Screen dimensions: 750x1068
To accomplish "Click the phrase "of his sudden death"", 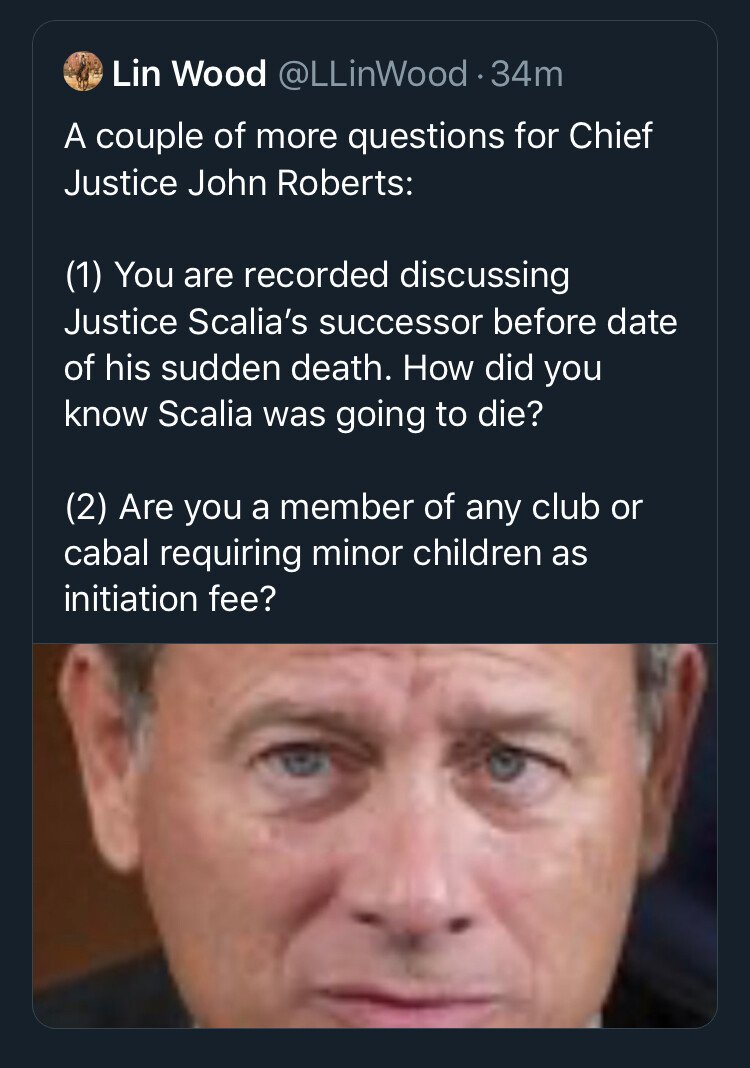I will click(229, 369).
